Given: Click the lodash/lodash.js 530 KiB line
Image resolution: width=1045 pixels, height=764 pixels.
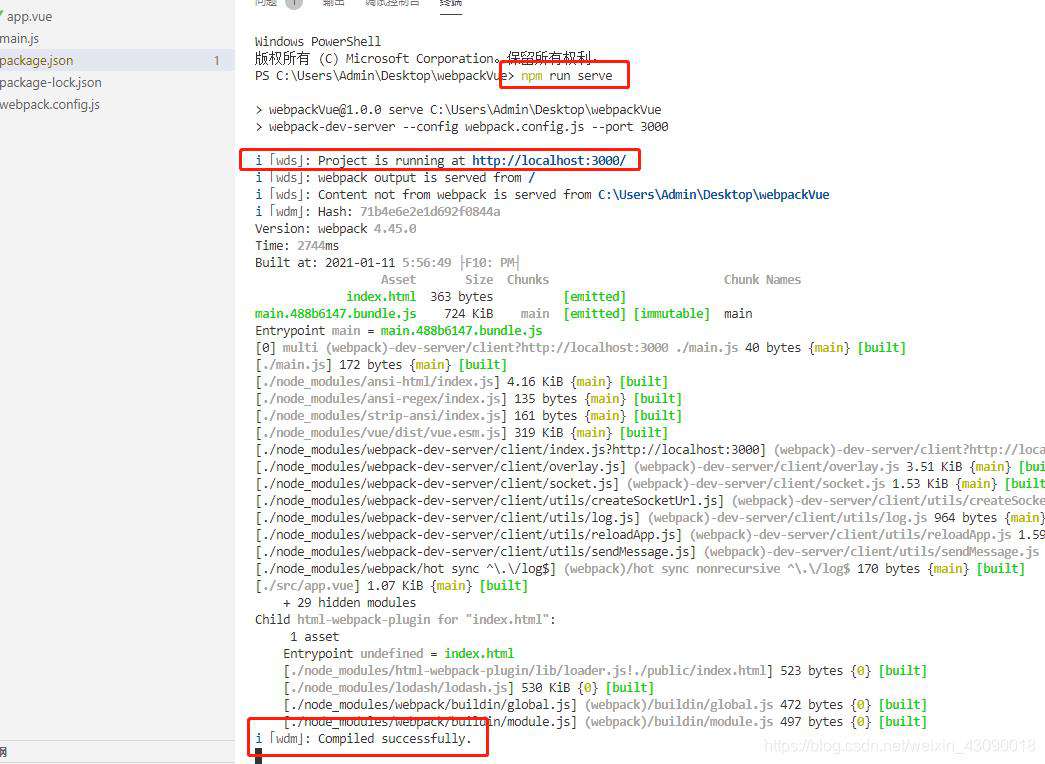Looking at the screenshot, I should (469, 687).
